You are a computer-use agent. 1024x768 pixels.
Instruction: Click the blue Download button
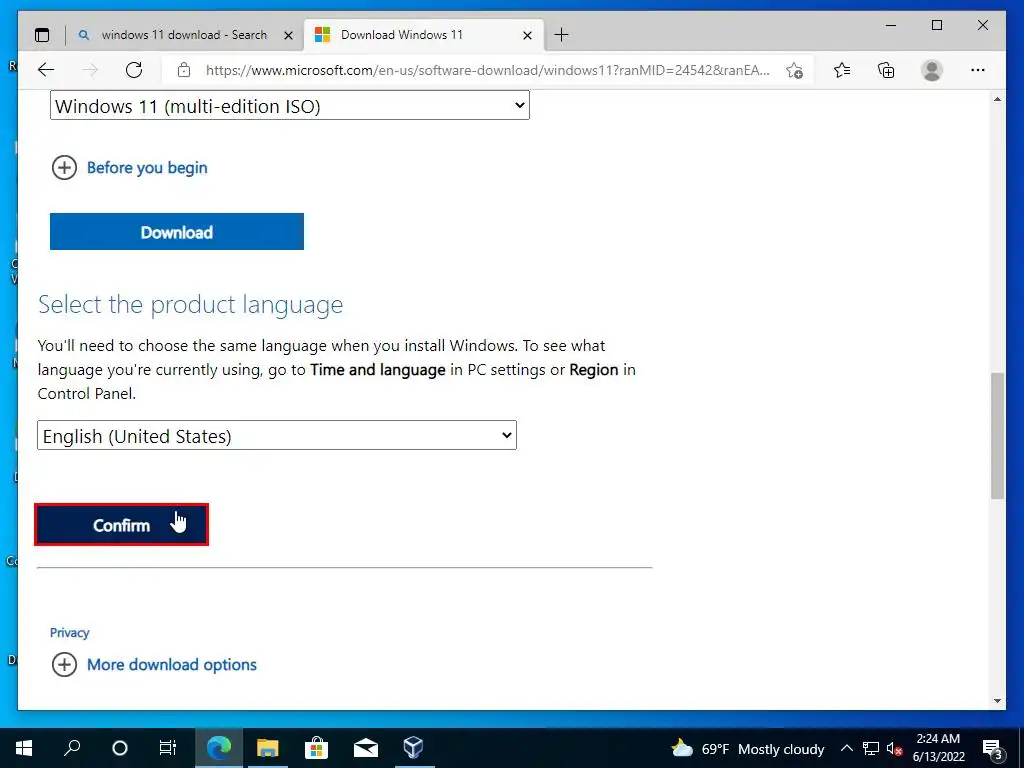coord(176,232)
